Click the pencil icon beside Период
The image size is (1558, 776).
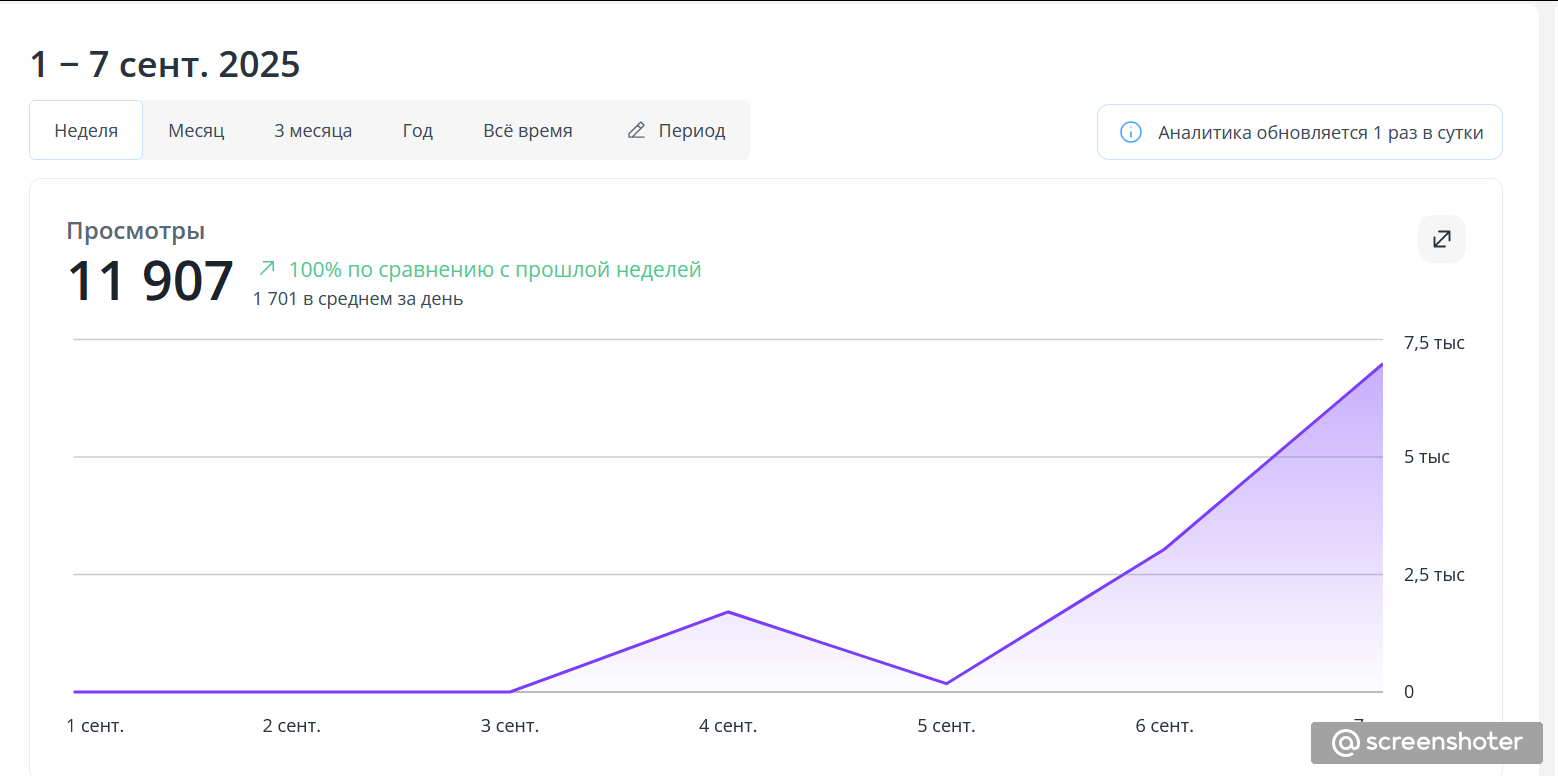click(x=636, y=130)
